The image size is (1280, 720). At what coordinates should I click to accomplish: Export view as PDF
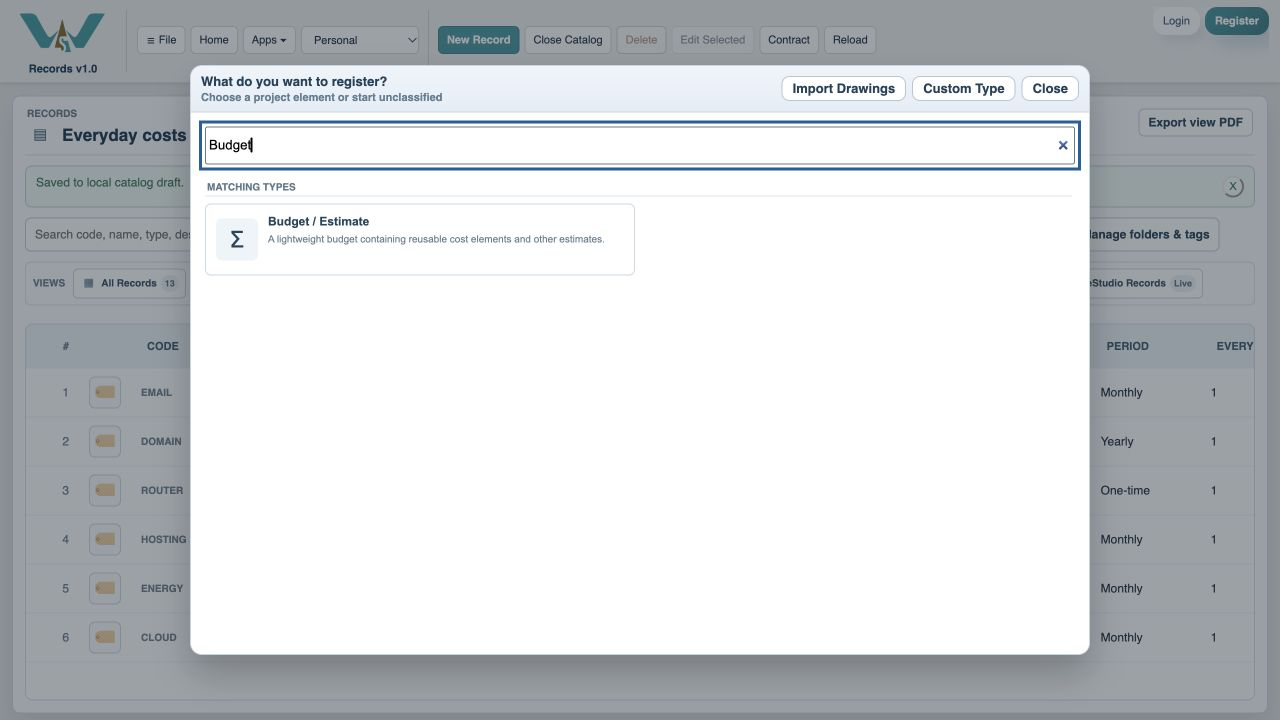(x=1195, y=122)
